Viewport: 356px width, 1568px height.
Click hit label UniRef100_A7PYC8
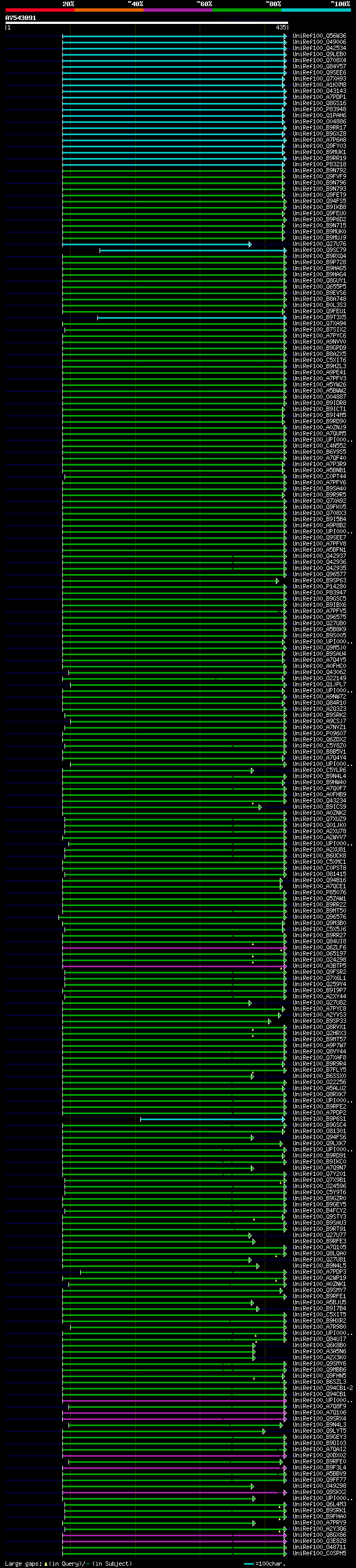click(x=319, y=1008)
